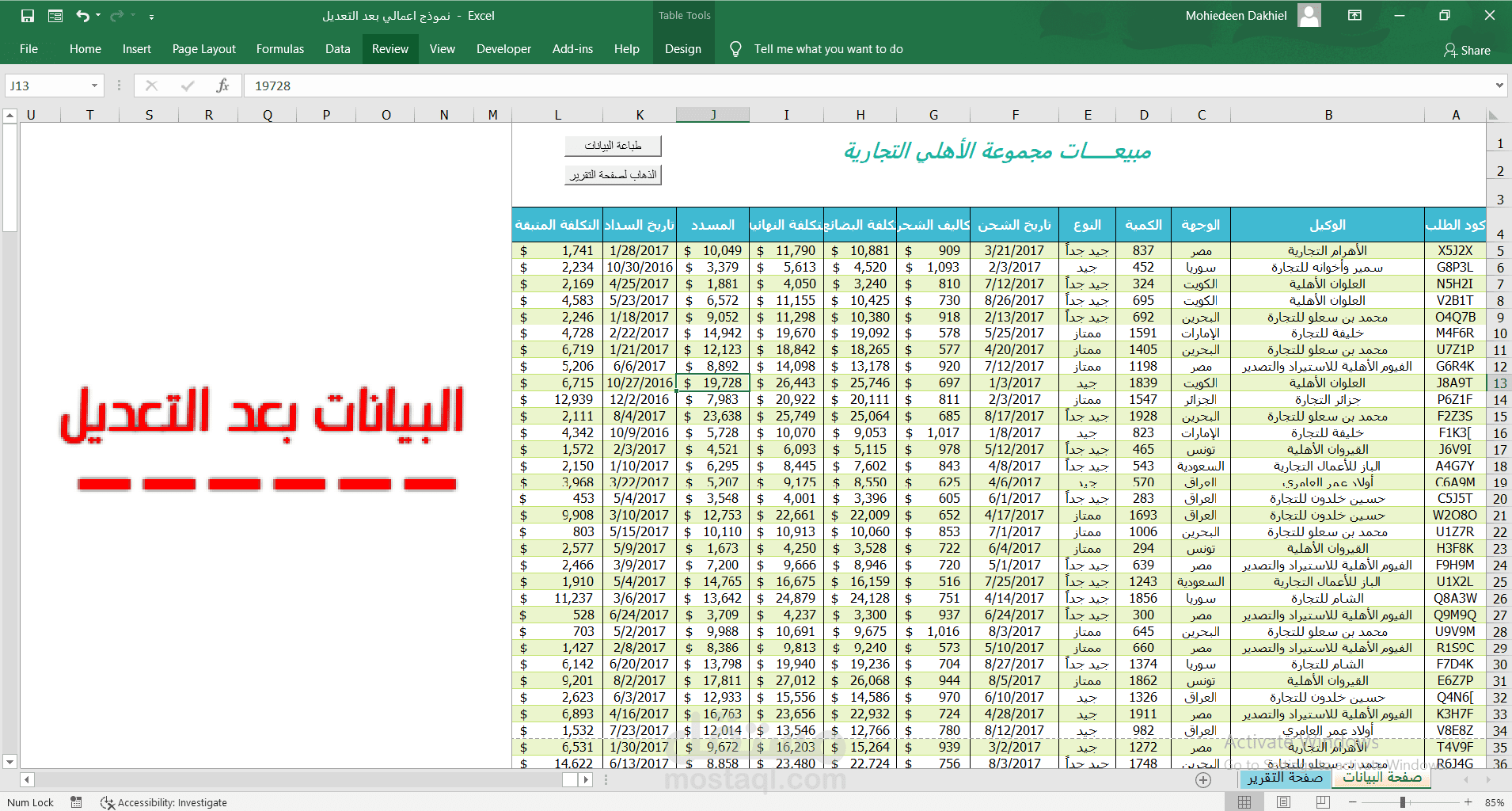The height and width of the screenshot is (811, 1512).
Task: Add a new sheet with plus icon
Action: tap(1203, 780)
